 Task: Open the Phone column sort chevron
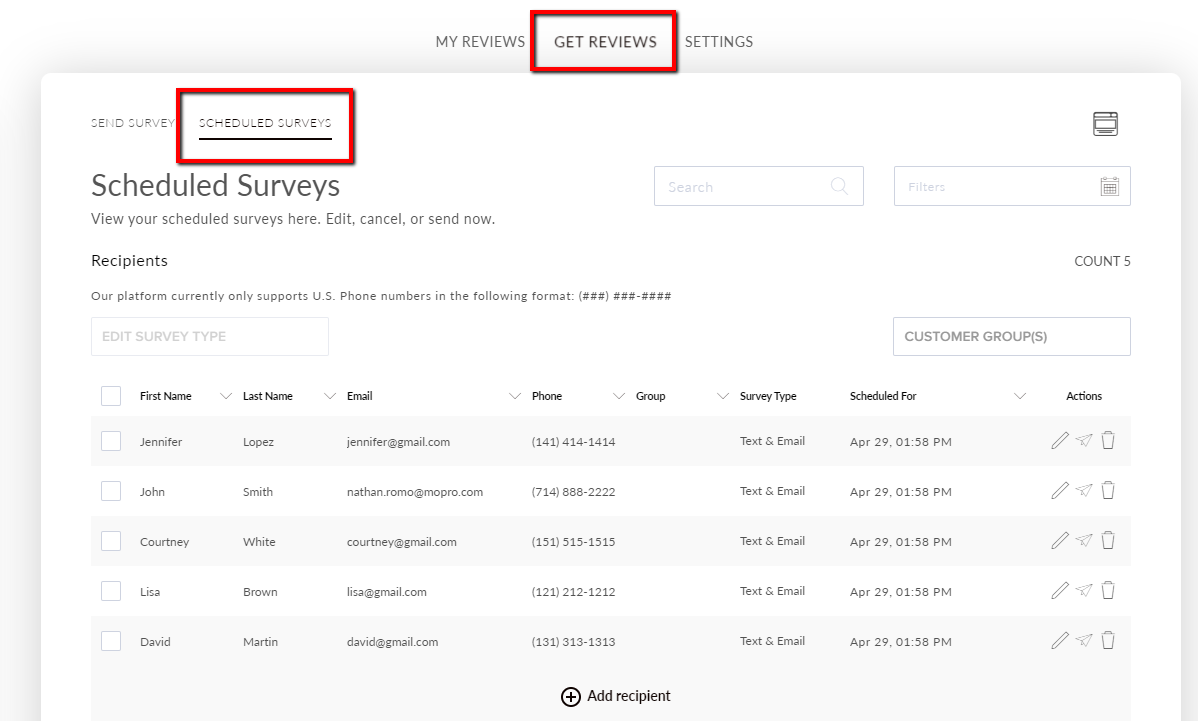click(x=619, y=396)
